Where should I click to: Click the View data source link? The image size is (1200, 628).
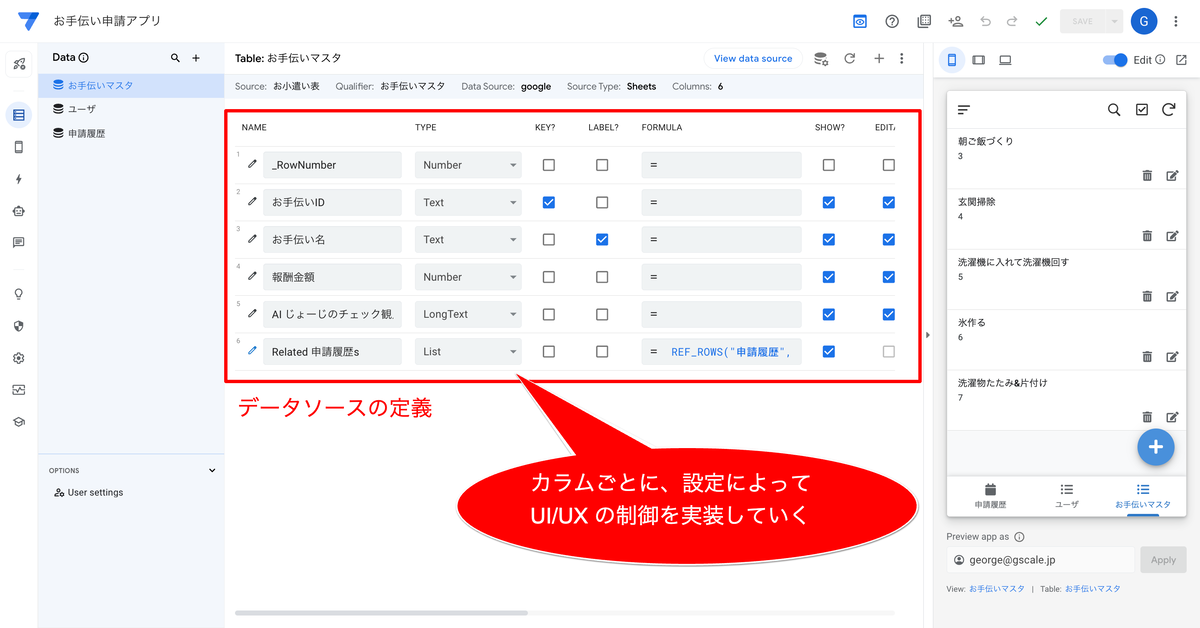pyautogui.click(x=753, y=59)
